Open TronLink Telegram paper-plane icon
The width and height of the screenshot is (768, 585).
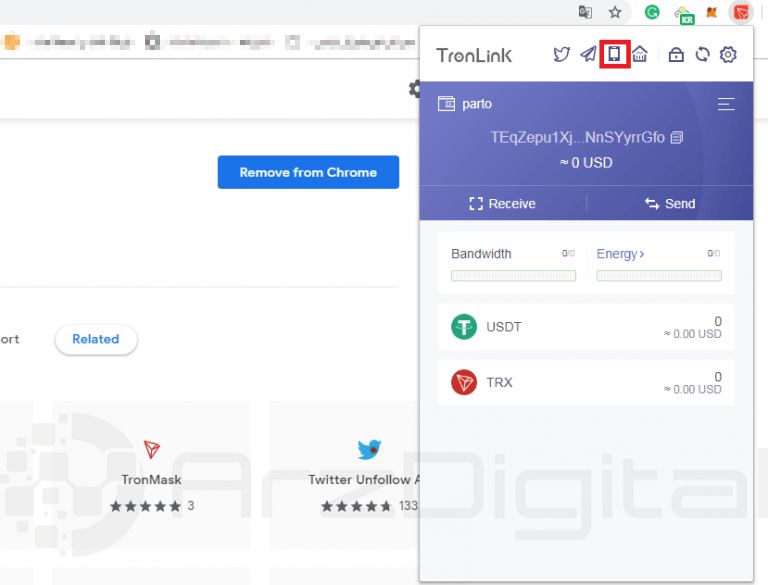[x=588, y=54]
